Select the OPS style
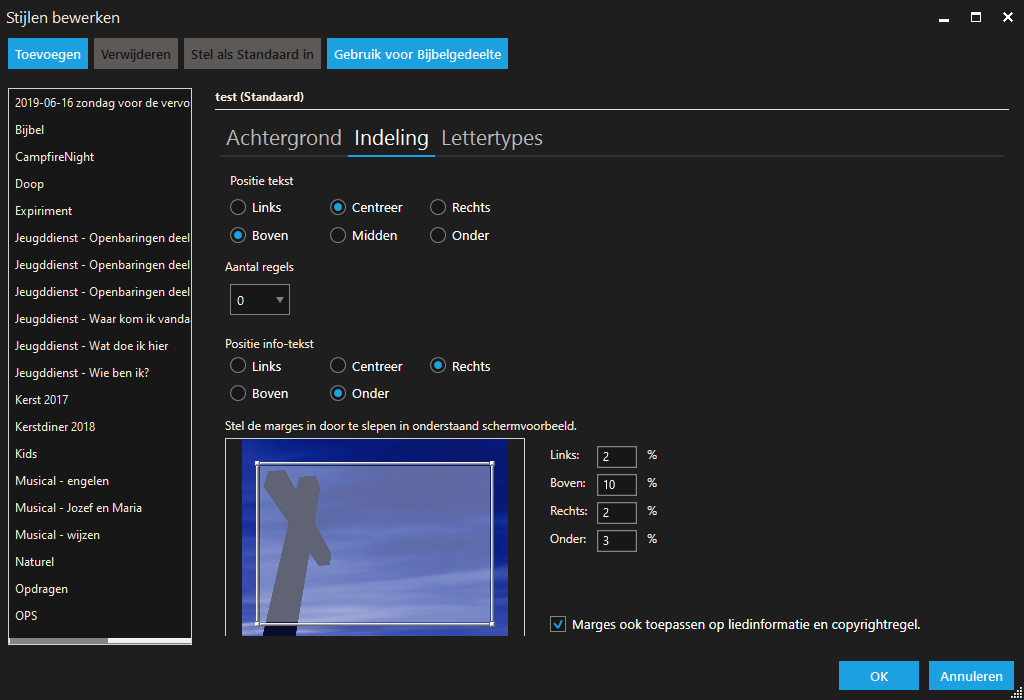Screen dimensions: 1024x700 tap(100, 616)
